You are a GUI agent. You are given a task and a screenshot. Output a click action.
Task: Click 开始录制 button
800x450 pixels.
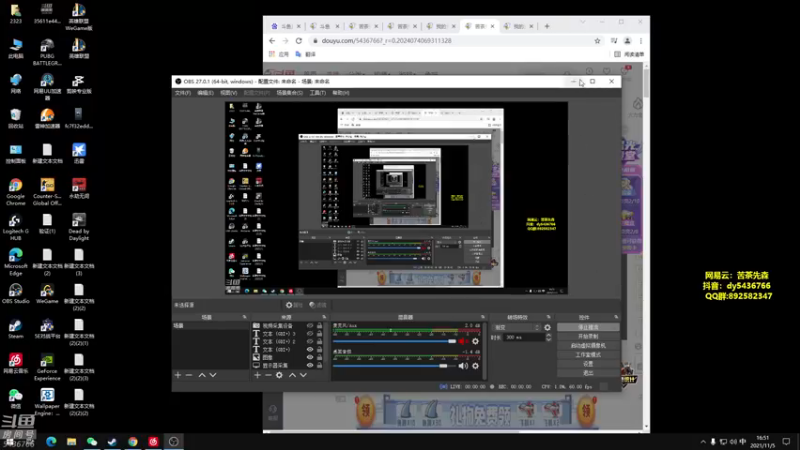coord(588,336)
